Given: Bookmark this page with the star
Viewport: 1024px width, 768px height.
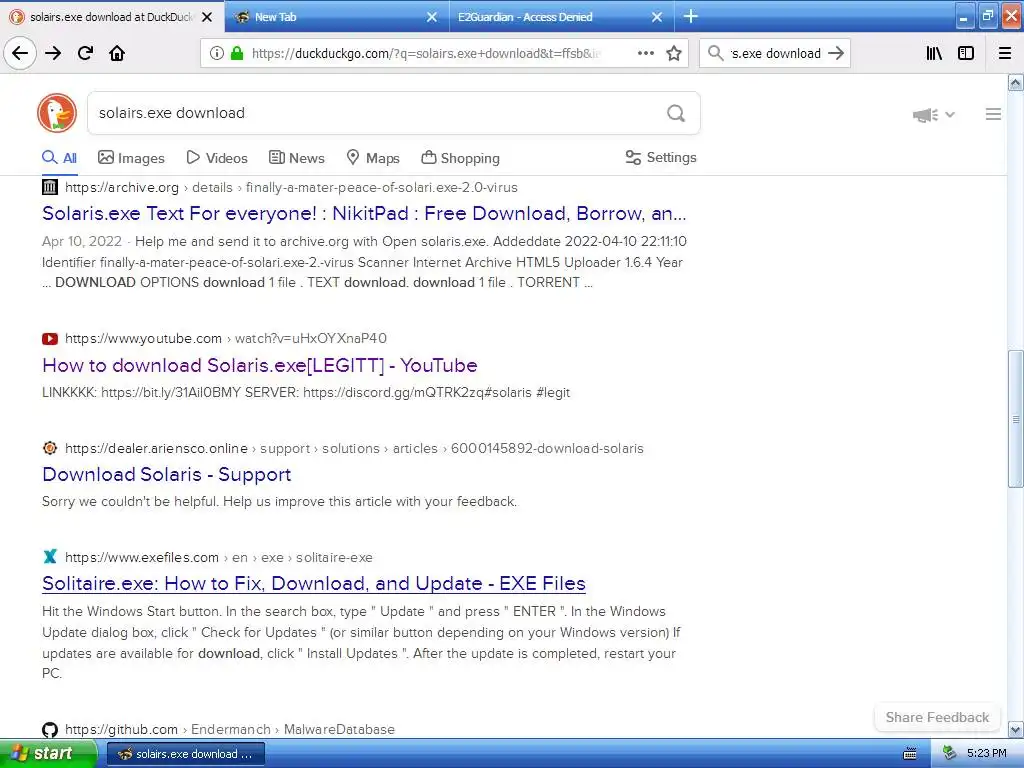Looking at the screenshot, I should click(x=674, y=53).
